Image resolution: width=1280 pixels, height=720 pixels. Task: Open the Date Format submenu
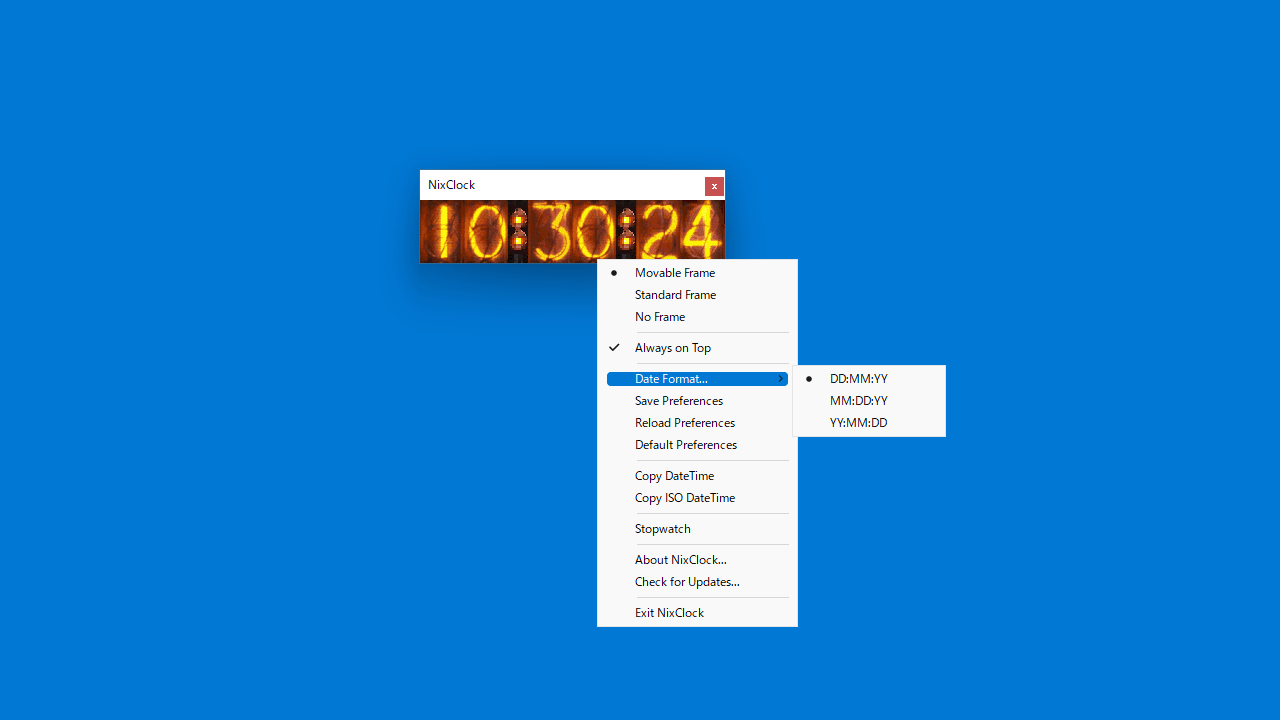tap(697, 379)
